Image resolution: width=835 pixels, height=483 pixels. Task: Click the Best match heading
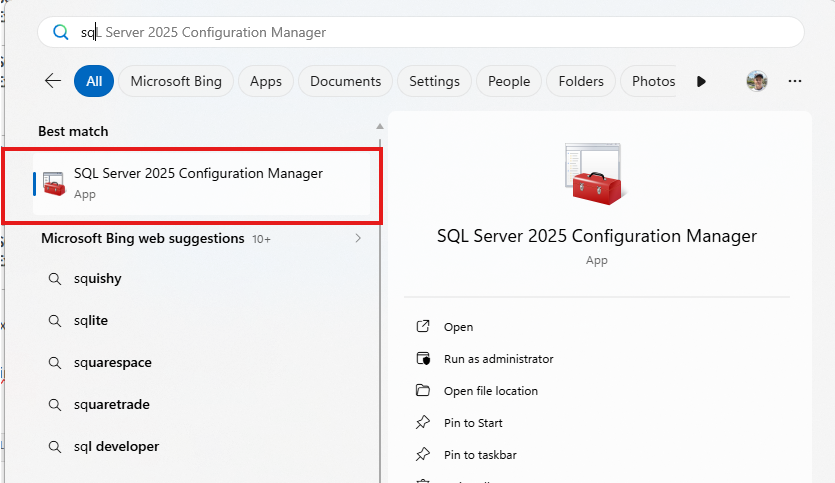click(73, 131)
